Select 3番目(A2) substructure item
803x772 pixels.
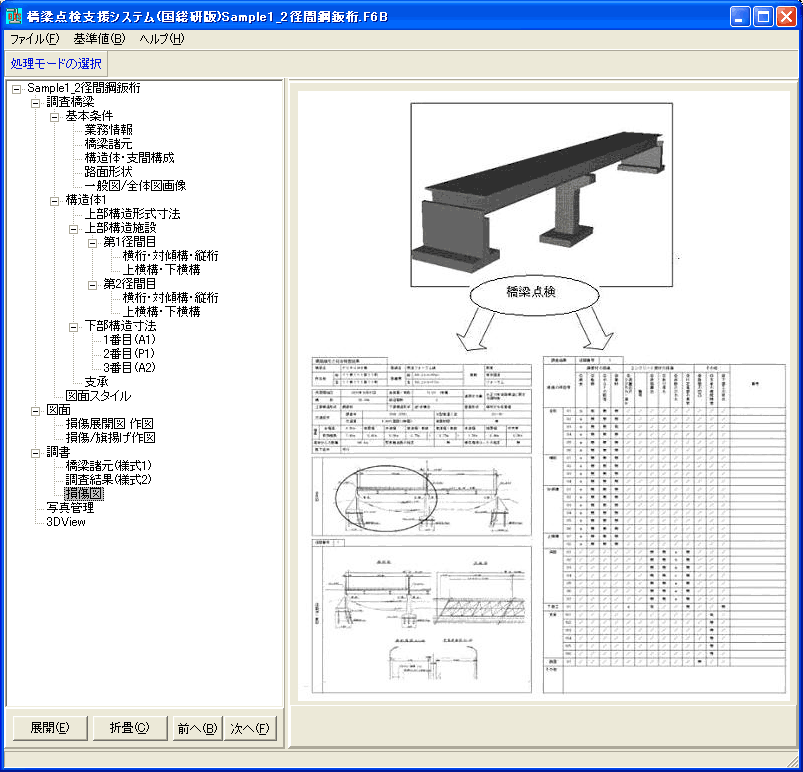coord(130,367)
